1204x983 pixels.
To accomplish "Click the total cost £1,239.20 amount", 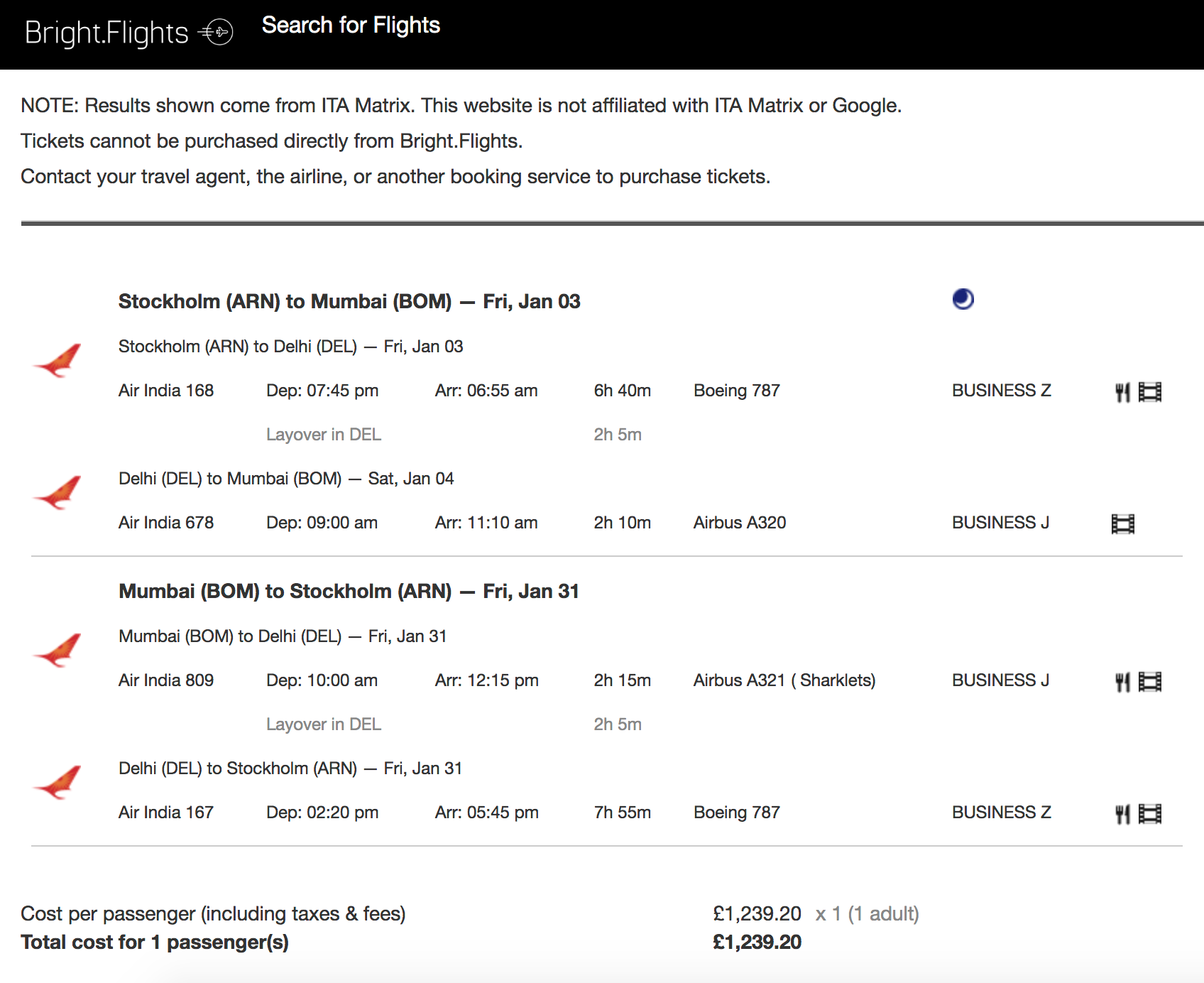I will (x=757, y=942).
